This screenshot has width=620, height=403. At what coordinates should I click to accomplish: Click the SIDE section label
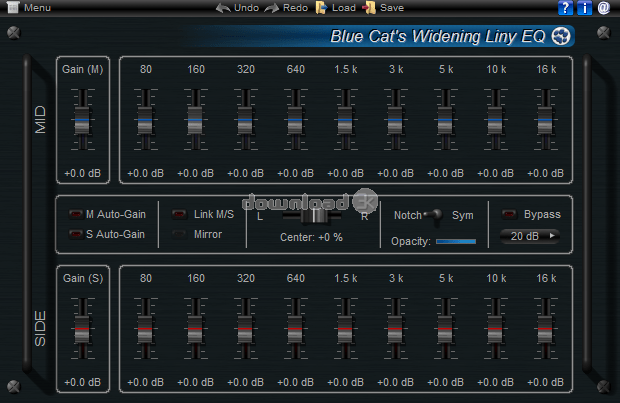point(40,329)
